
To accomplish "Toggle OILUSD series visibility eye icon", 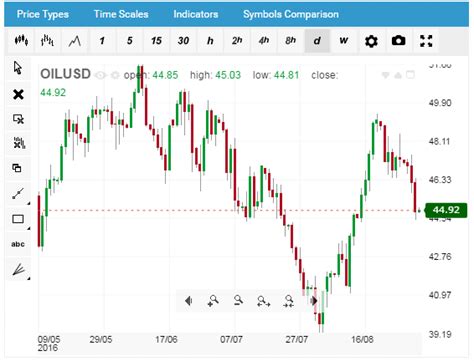I will point(100,75).
